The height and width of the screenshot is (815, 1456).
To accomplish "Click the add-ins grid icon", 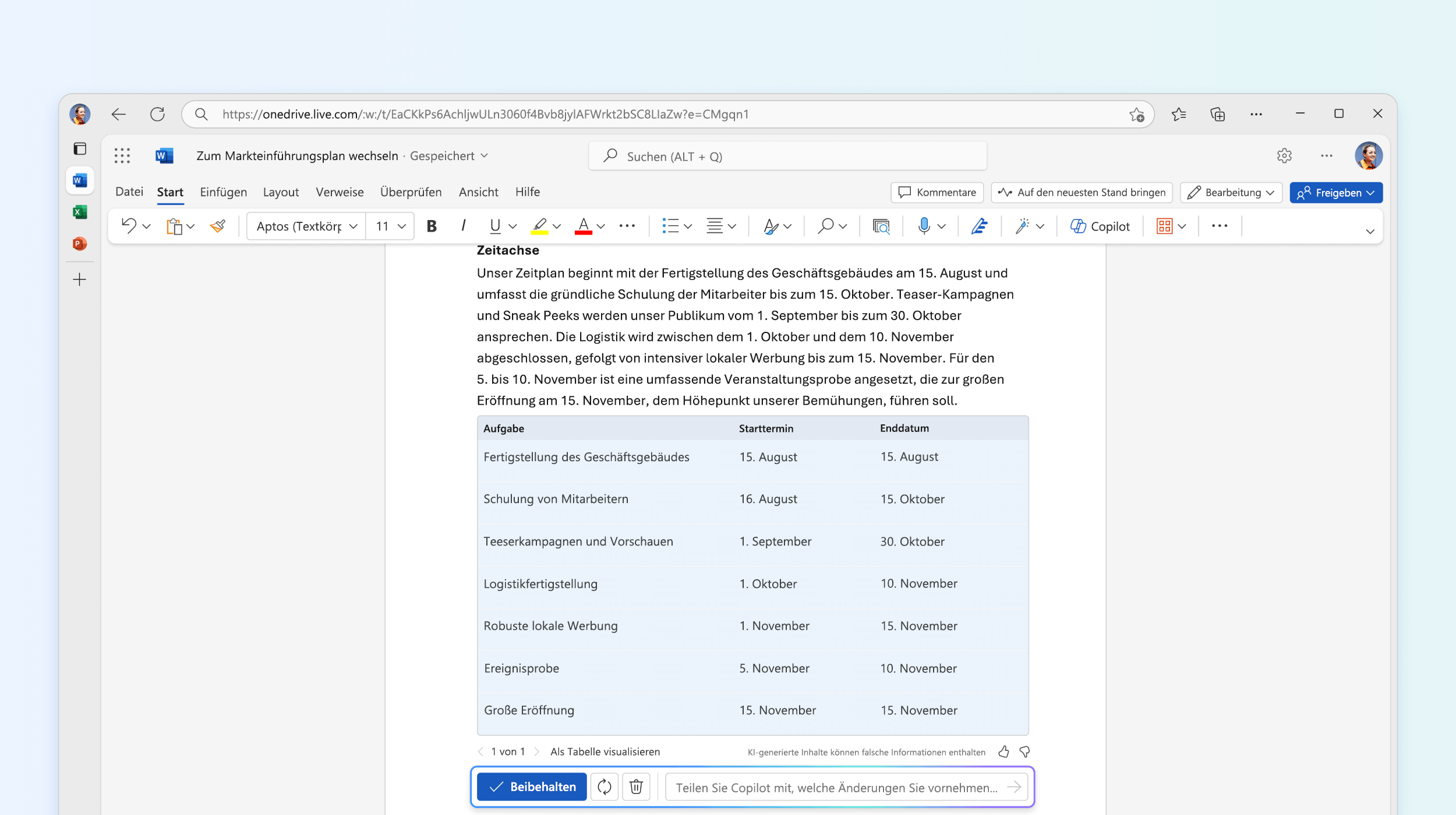I will (1164, 226).
